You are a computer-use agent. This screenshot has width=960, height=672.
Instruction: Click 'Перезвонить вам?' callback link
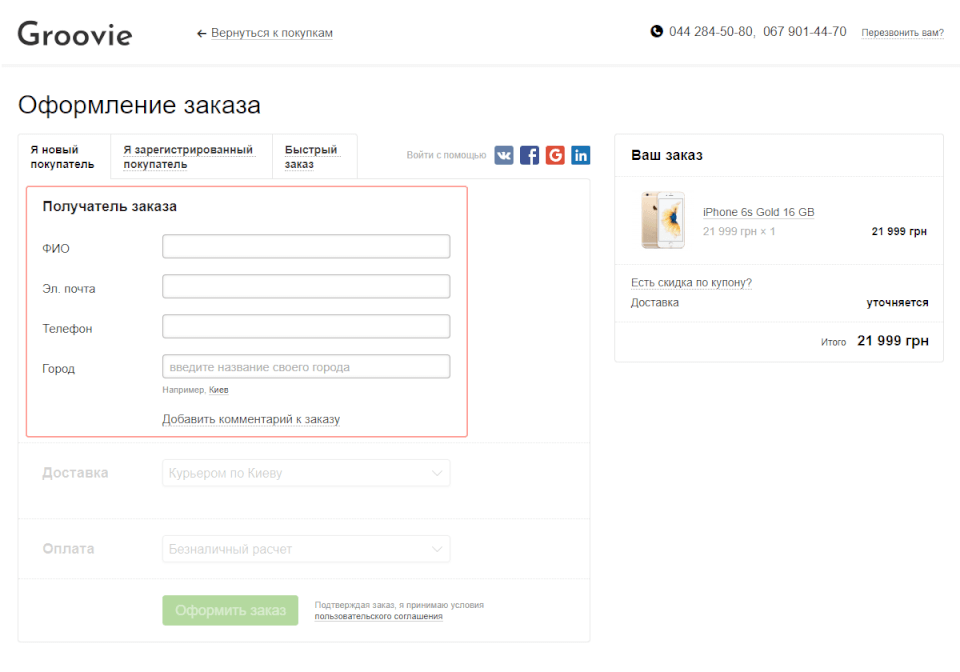(x=902, y=33)
